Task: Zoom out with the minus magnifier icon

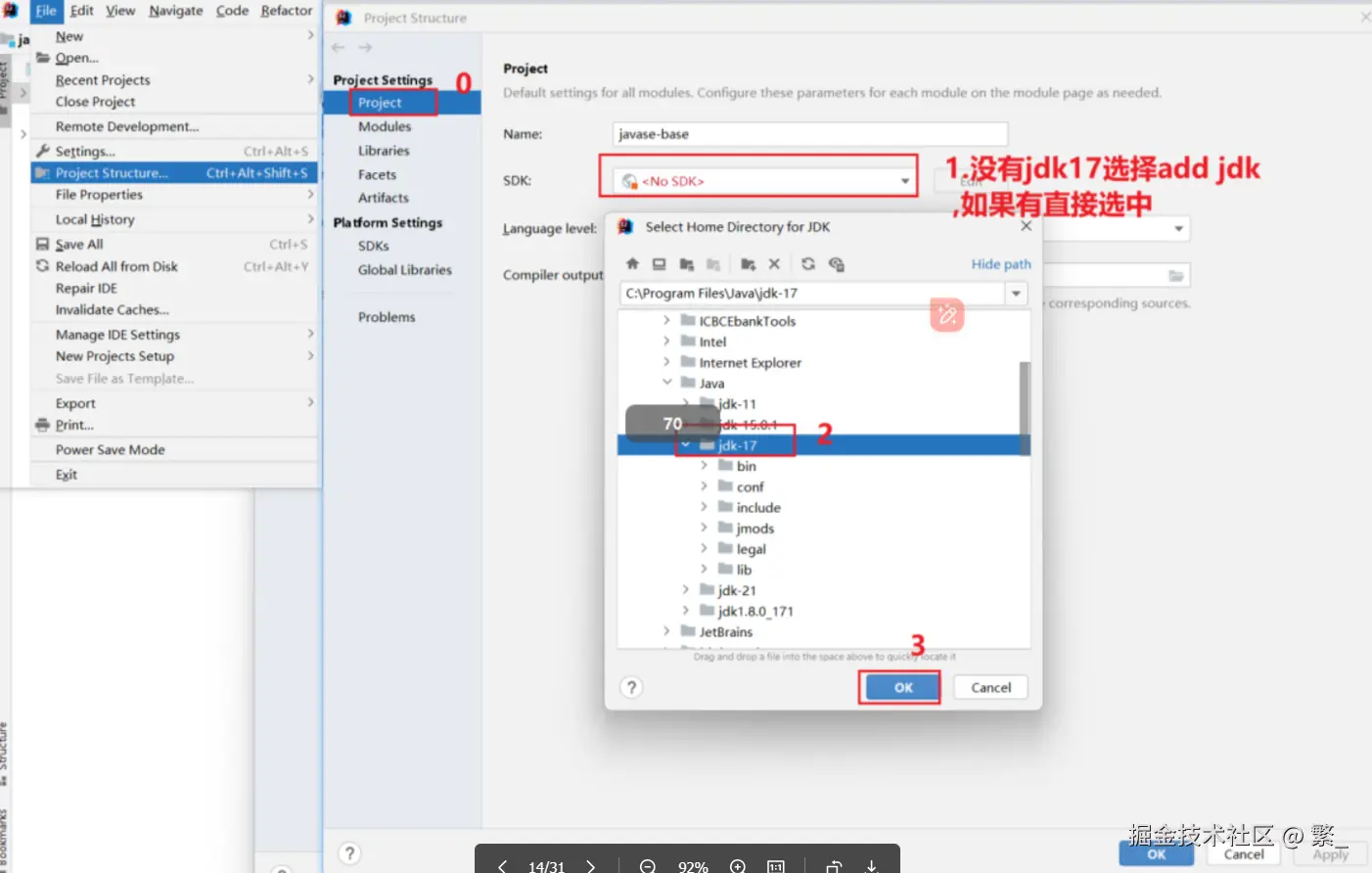Action: click(647, 866)
